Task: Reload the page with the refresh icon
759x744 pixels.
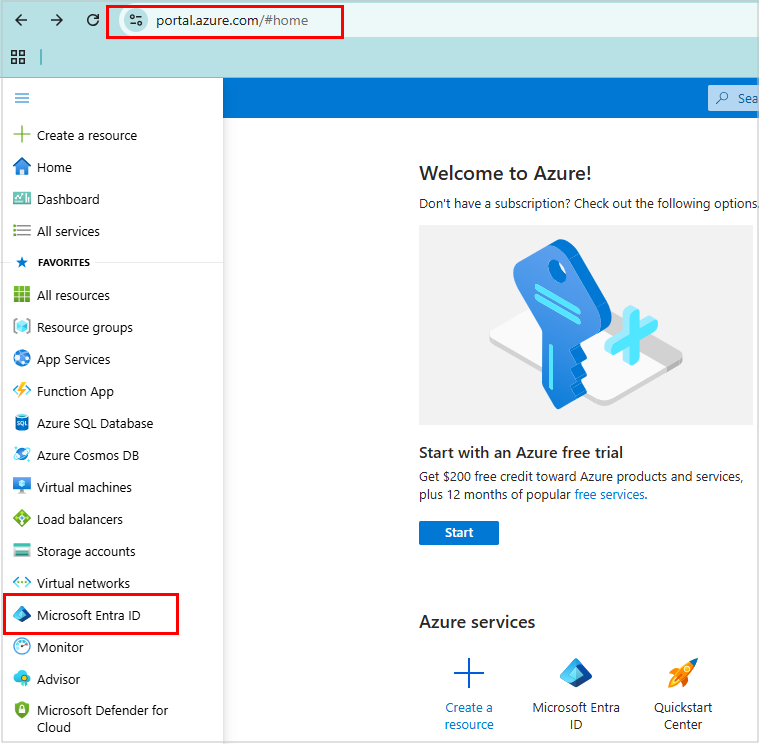Action: [x=92, y=20]
